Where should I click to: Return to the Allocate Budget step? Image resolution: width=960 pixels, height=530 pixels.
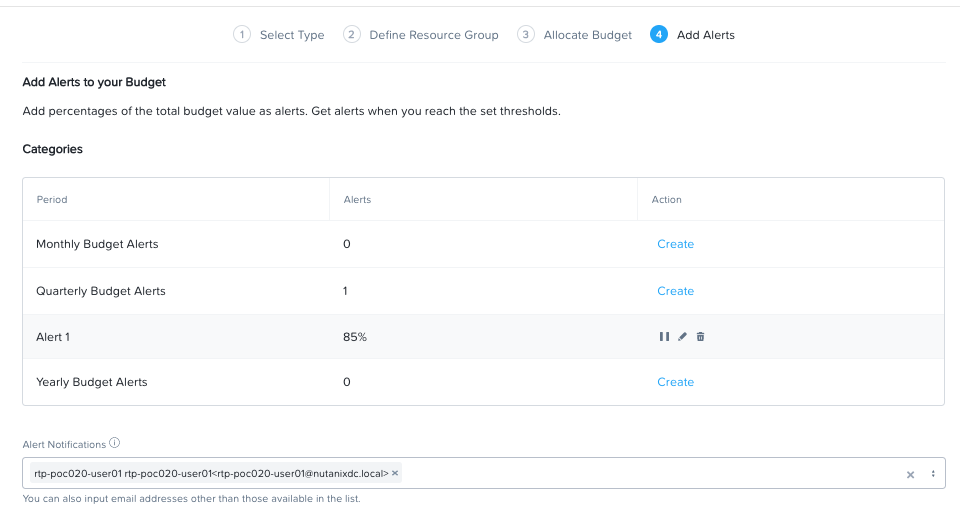[588, 35]
